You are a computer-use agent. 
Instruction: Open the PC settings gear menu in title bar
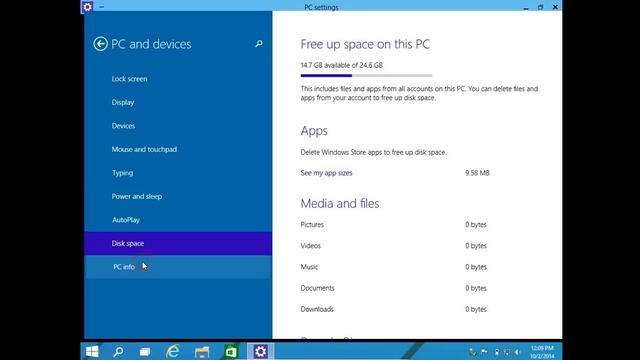click(87, 7)
